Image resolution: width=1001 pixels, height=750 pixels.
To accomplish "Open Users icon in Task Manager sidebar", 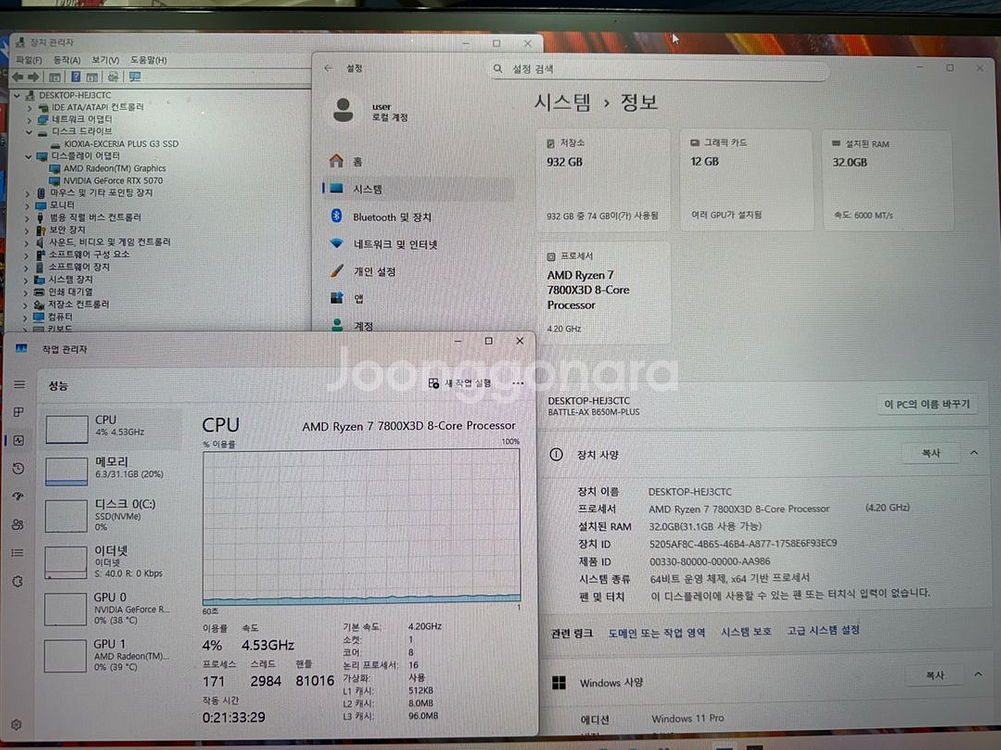I will [18, 524].
